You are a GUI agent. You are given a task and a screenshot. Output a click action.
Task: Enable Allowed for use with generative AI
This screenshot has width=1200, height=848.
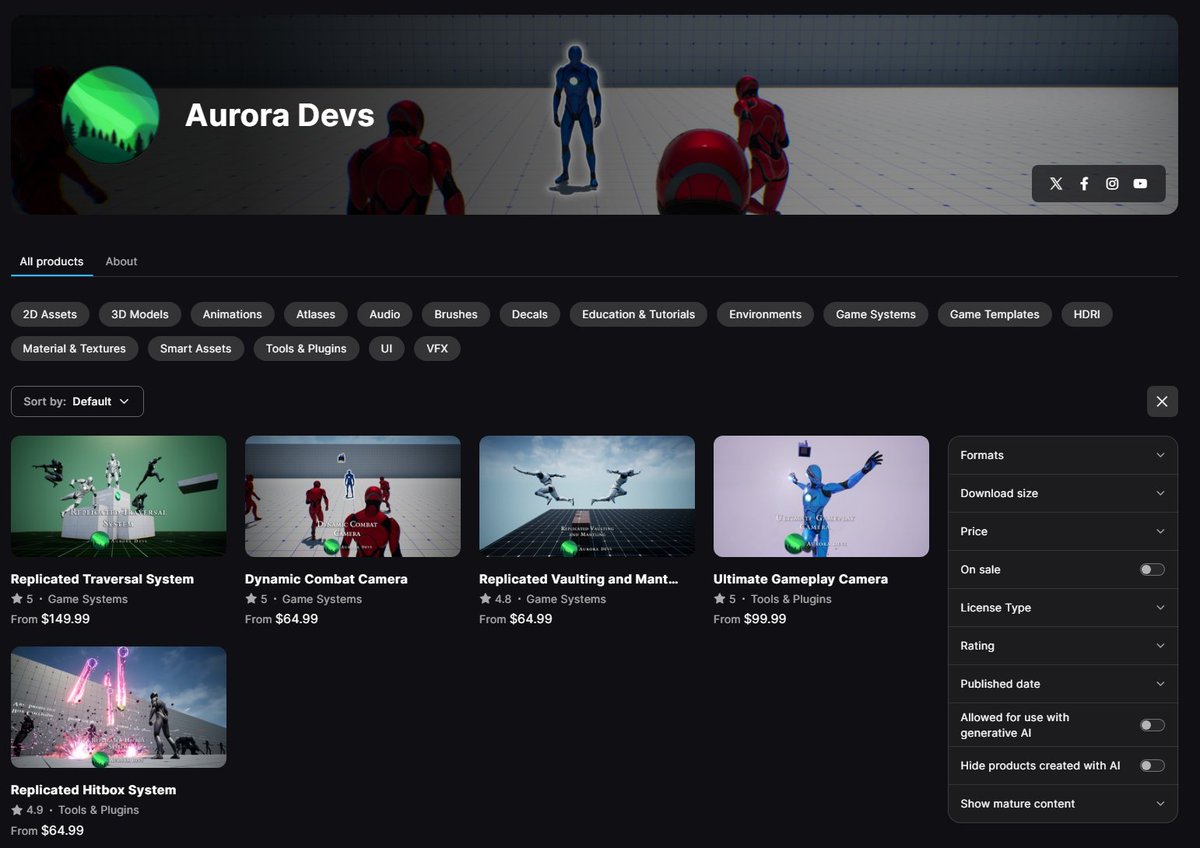tap(1152, 725)
